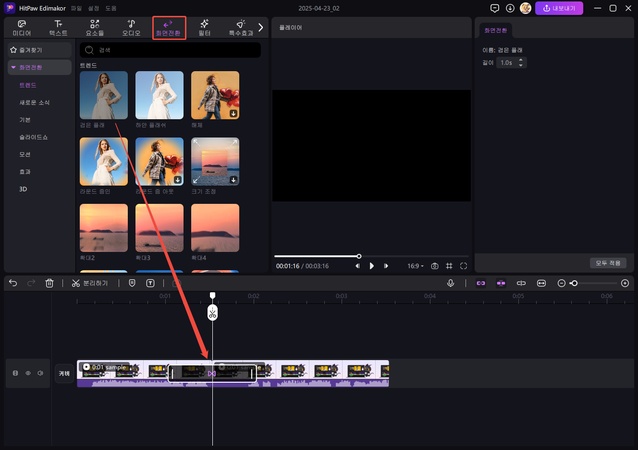Click the undo arrow in timeline toolbar
638x450 pixels.
(13, 283)
